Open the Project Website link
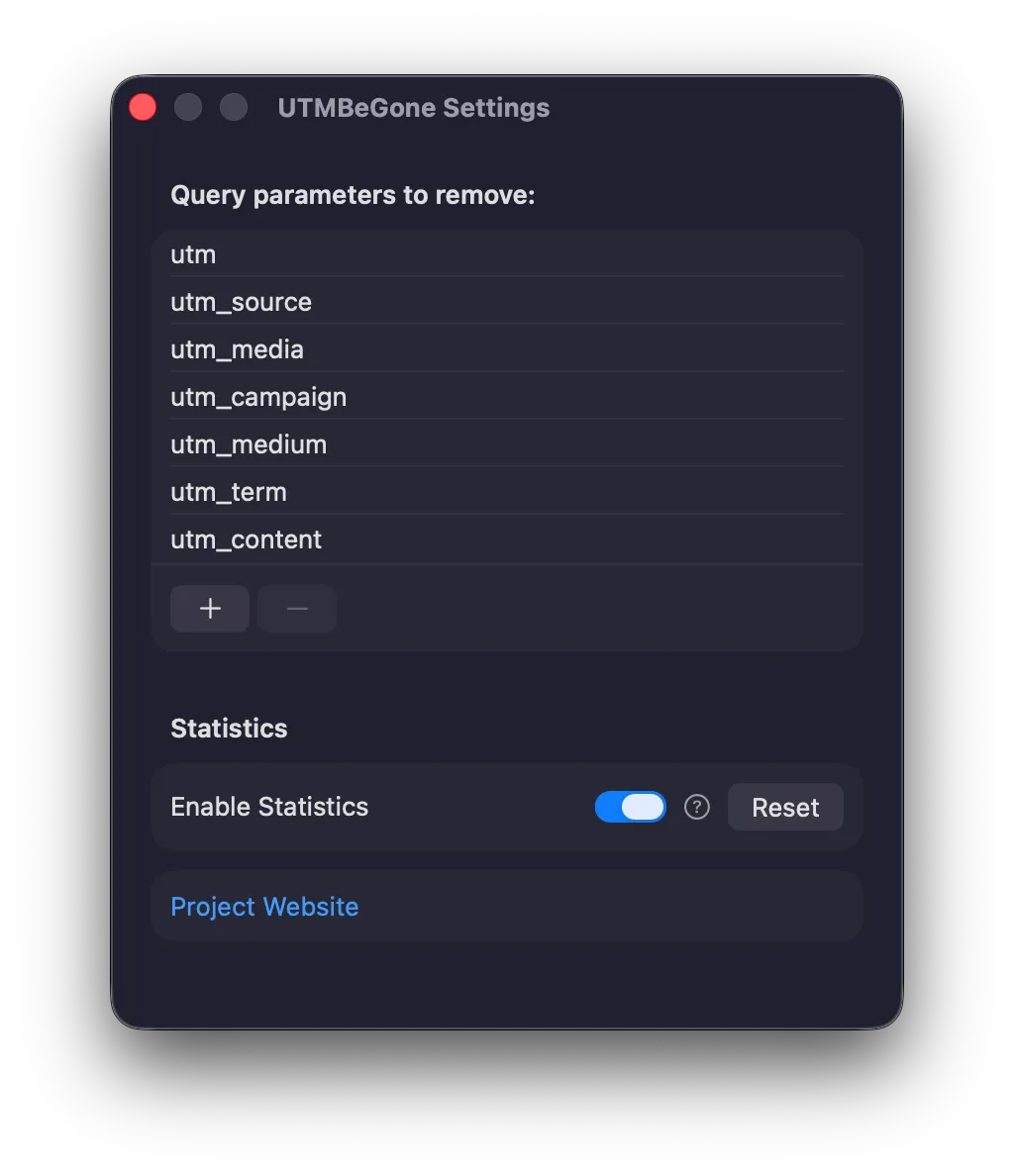 264,906
